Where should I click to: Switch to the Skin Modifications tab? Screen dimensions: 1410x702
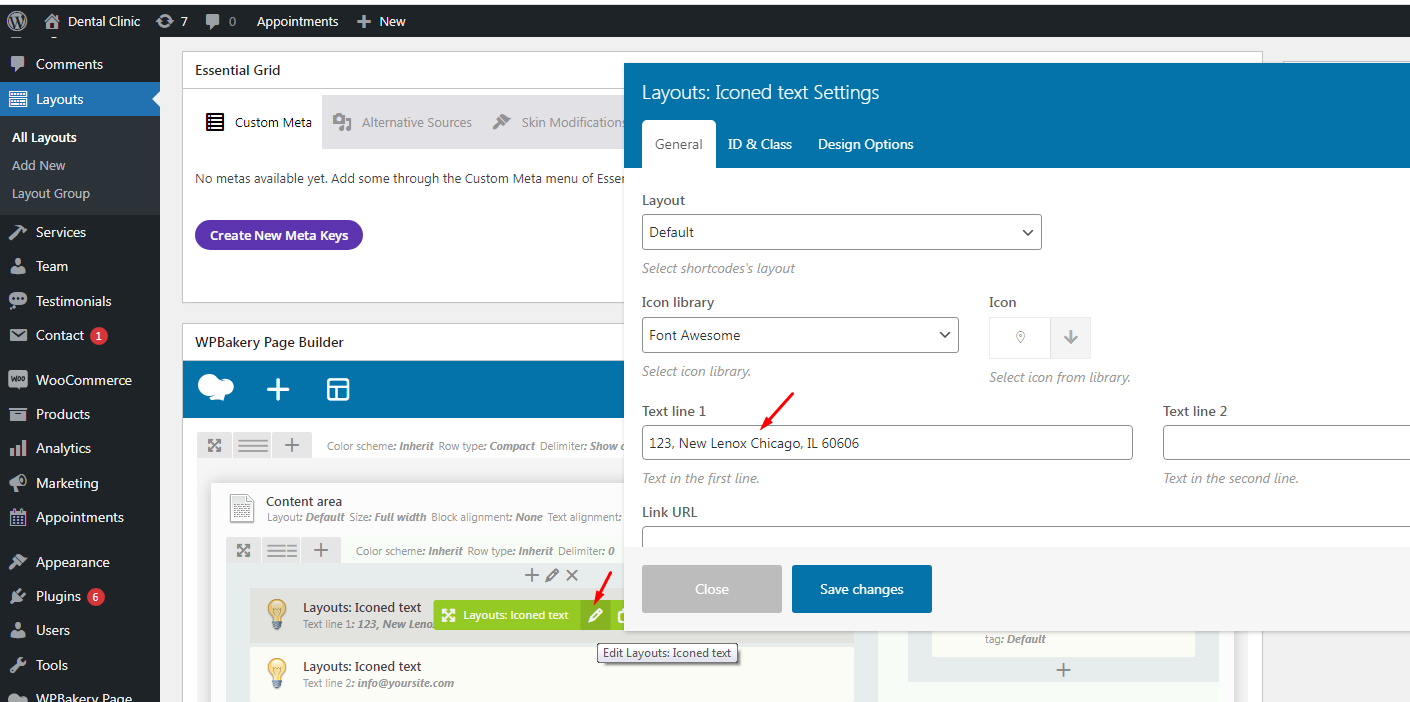[558, 122]
